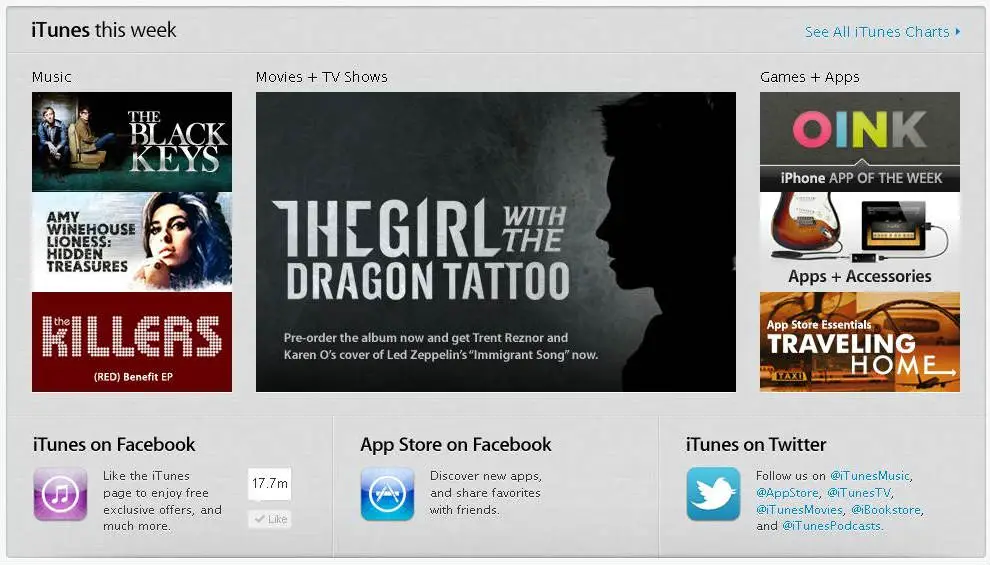The image size is (990, 565).
Task: Open OINK iPhone App of the Week banner
Action: pos(859,141)
